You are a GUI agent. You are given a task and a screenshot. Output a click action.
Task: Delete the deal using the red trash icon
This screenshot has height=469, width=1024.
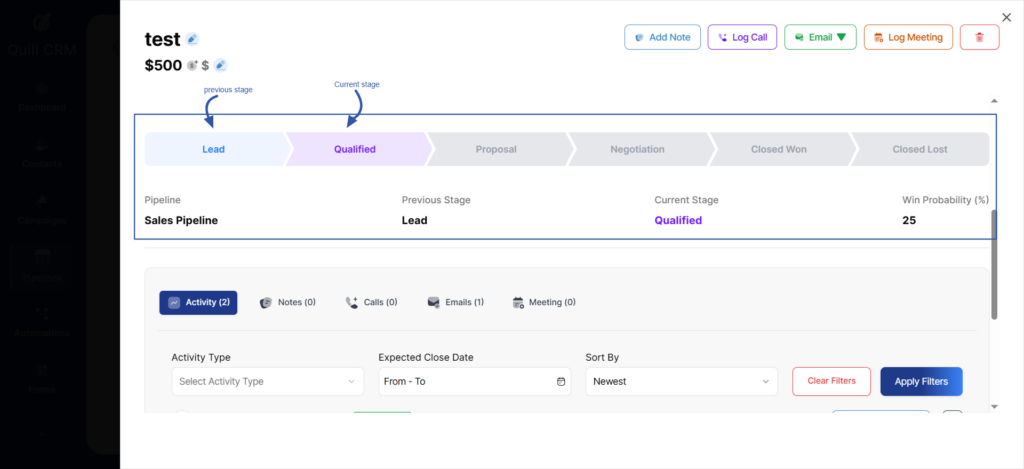pyautogui.click(x=979, y=37)
